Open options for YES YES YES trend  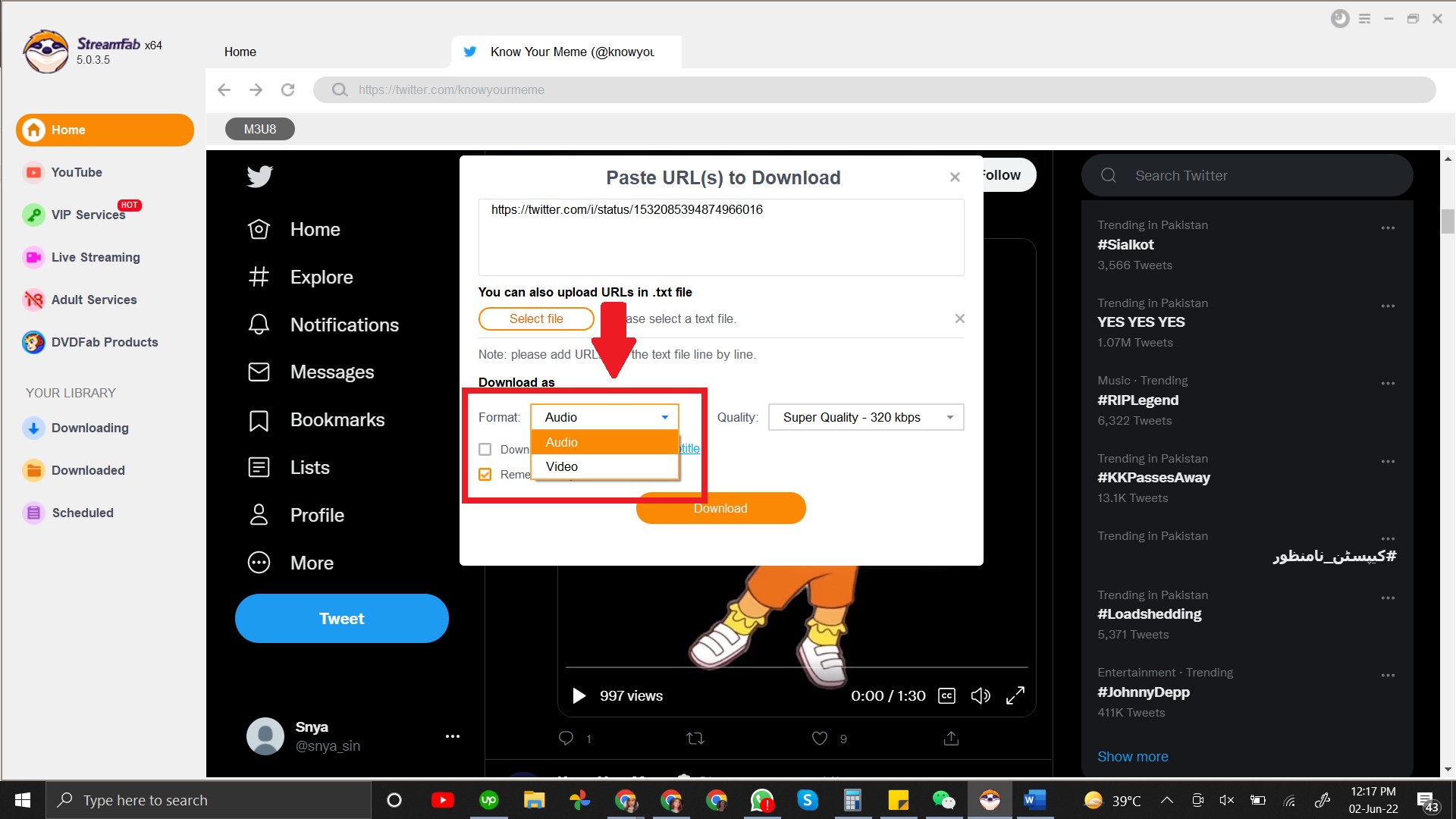pyautogui.click(x=1388, y=306)
